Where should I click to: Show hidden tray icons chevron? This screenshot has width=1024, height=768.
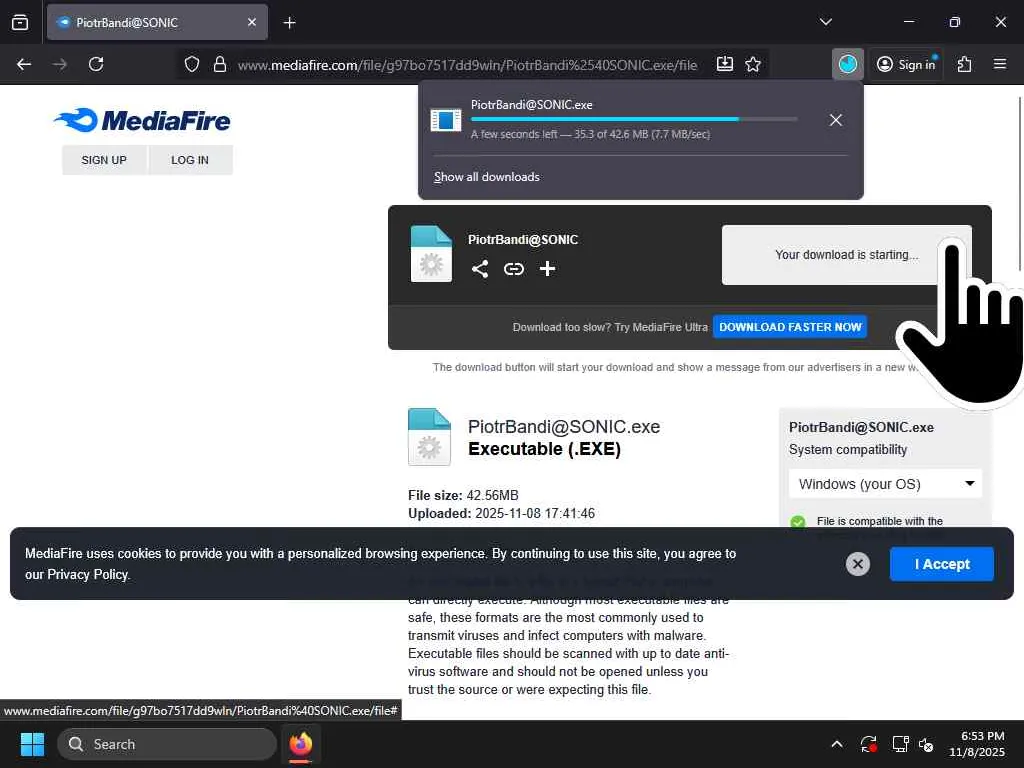click(x=837, y=744)
